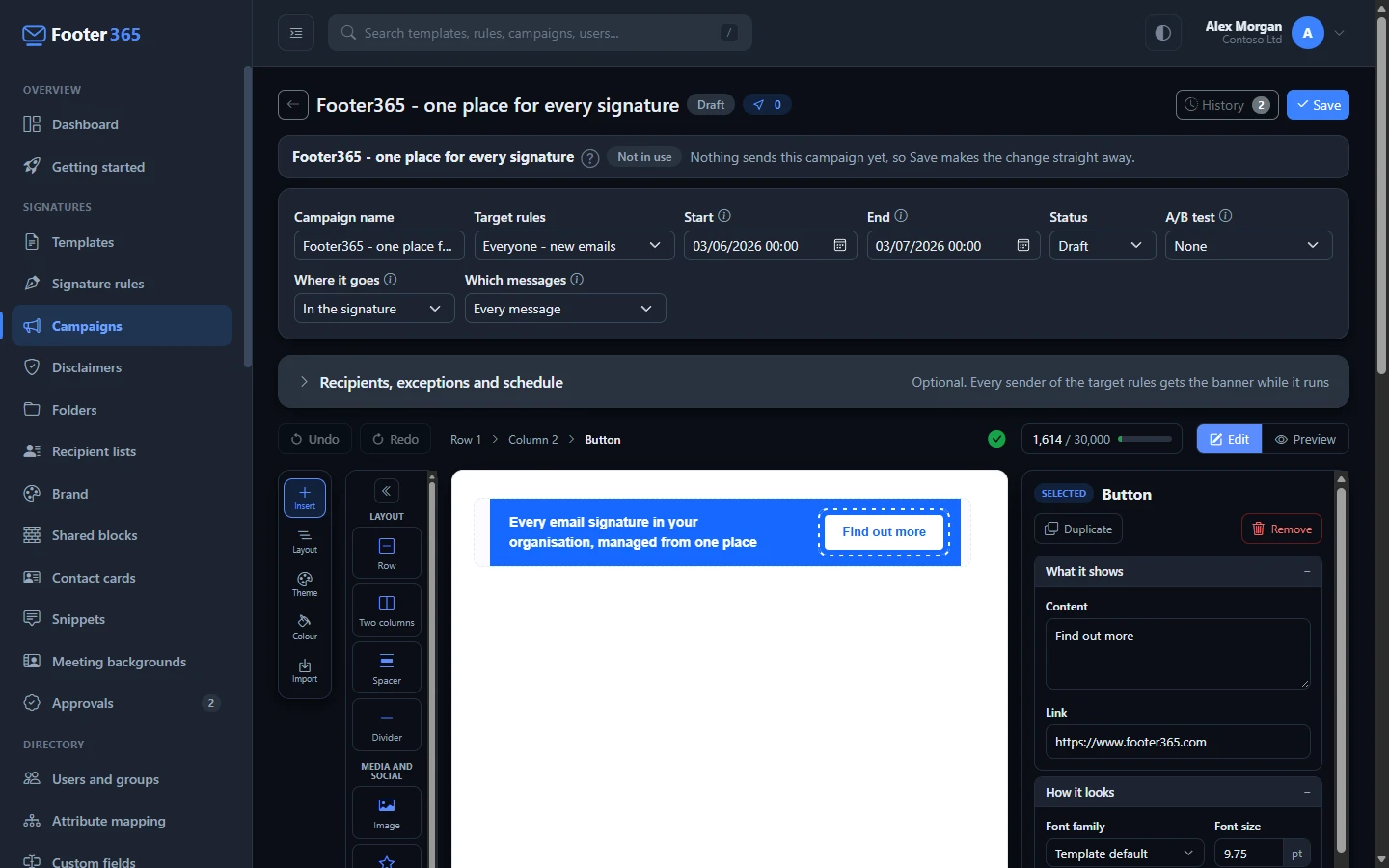The height and width of the screenshot is (868, 1389).
Task: Open Shared blocks
Action: tap(122, 535)
